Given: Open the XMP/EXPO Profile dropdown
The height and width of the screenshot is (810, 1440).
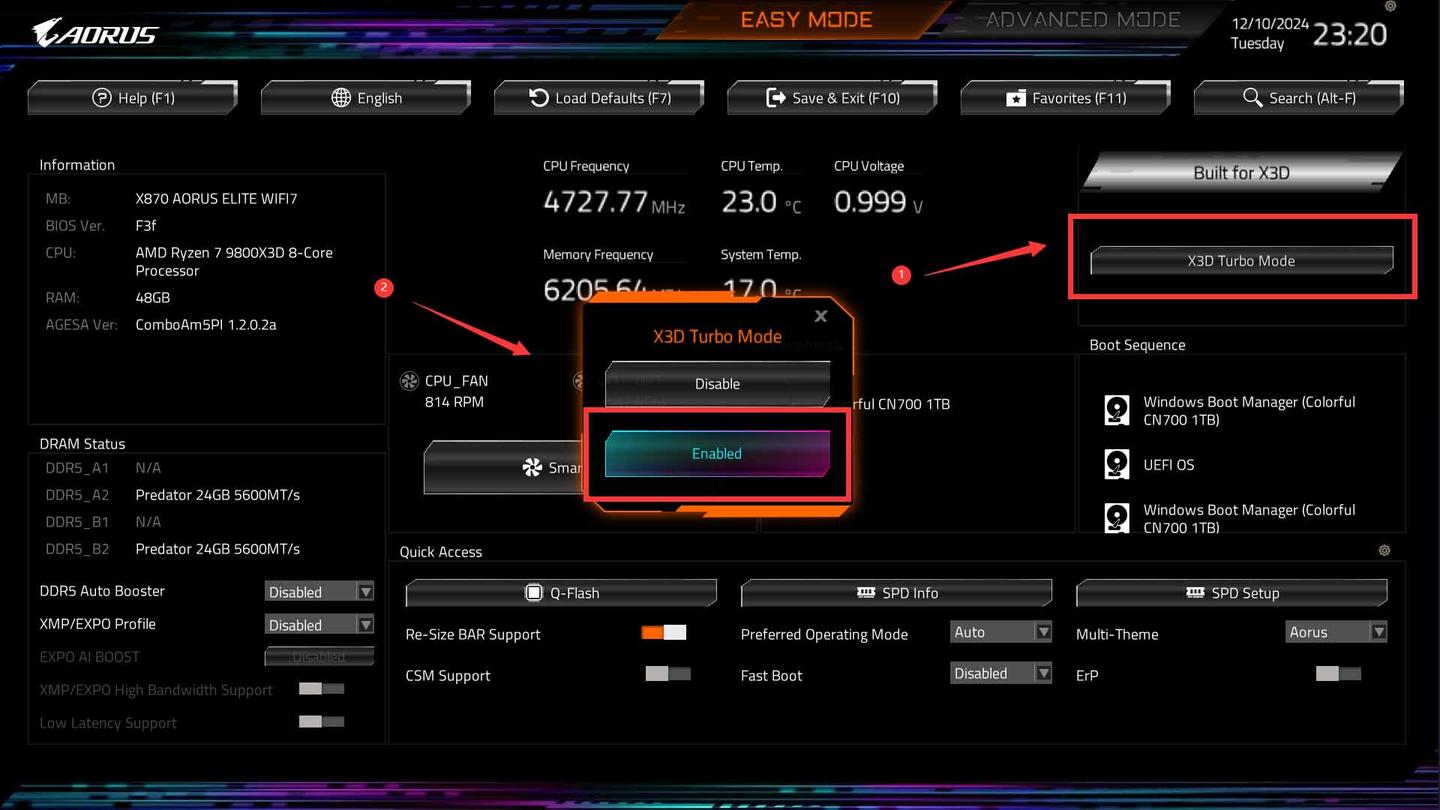Looking at the screenshot, I should pos(319,623).
